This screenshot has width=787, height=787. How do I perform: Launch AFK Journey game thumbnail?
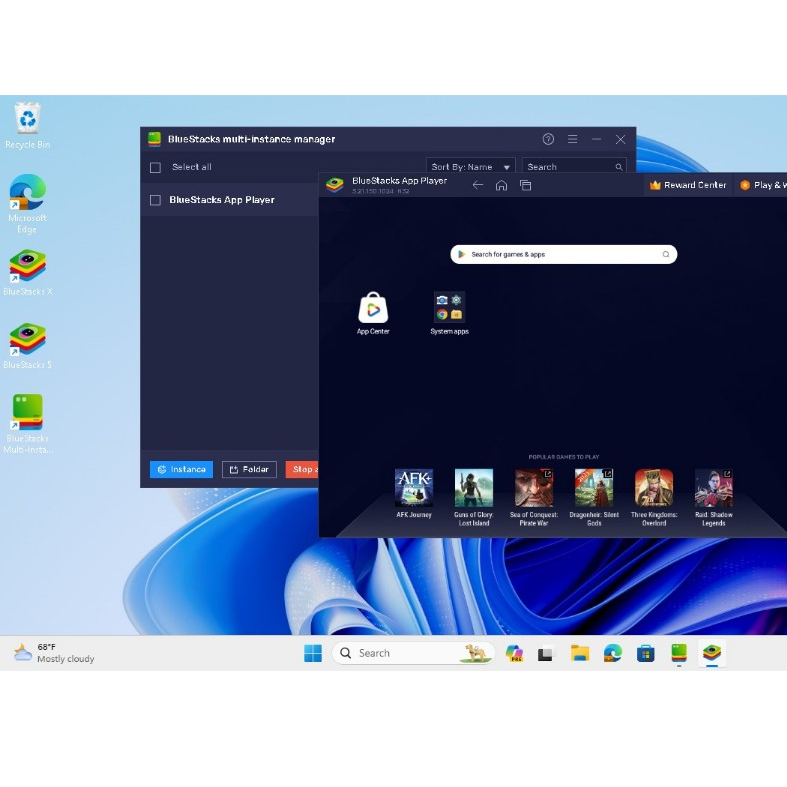click(413, 488)
